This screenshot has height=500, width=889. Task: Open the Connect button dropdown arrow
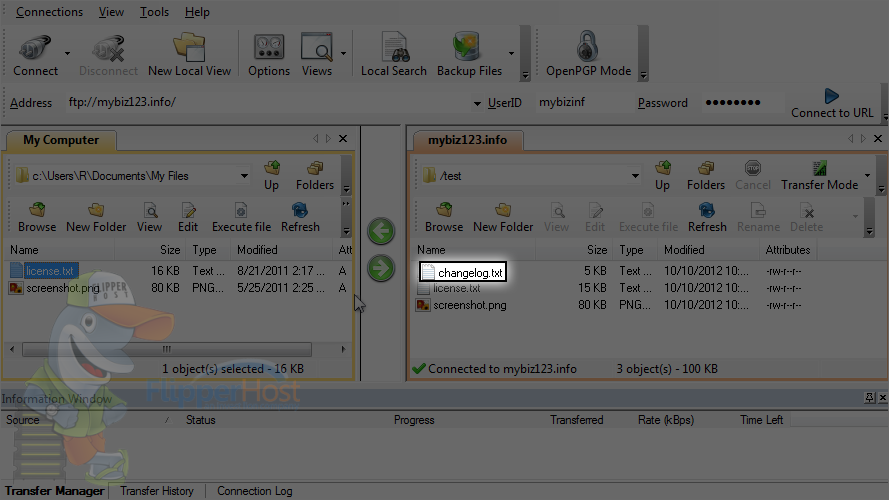[67, 53]
